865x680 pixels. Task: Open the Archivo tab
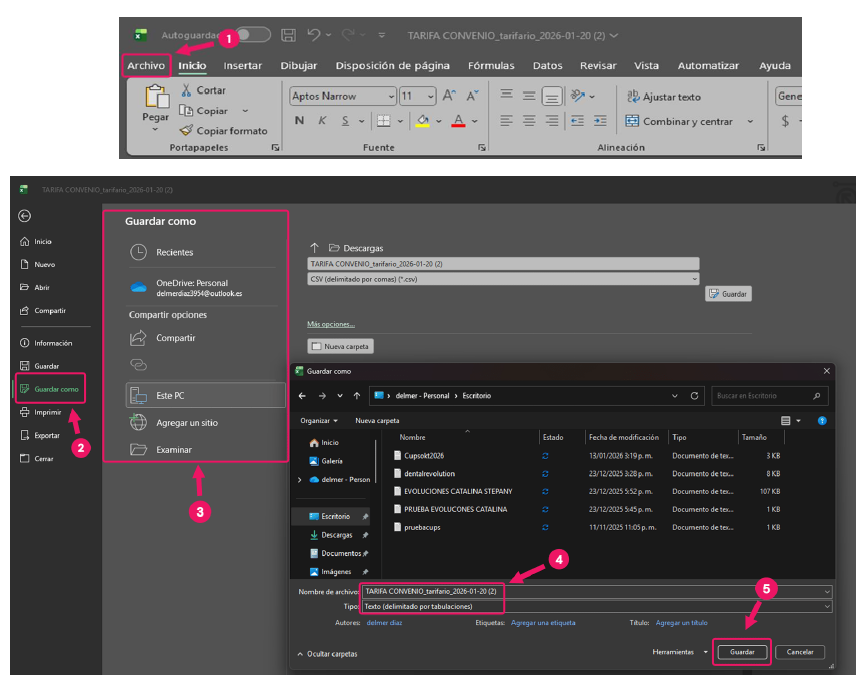tap(146, 66)
